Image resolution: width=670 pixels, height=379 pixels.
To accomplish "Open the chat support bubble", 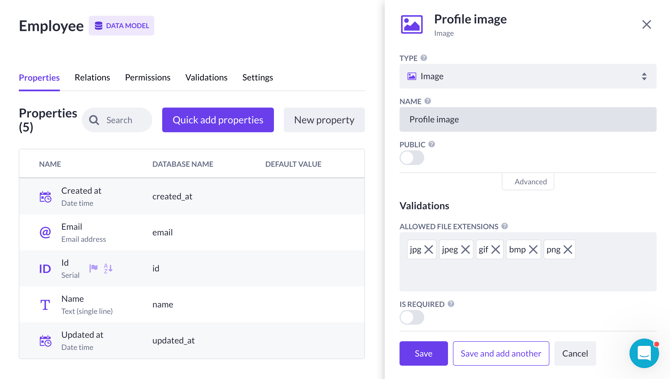I will [x=644, y=353].
